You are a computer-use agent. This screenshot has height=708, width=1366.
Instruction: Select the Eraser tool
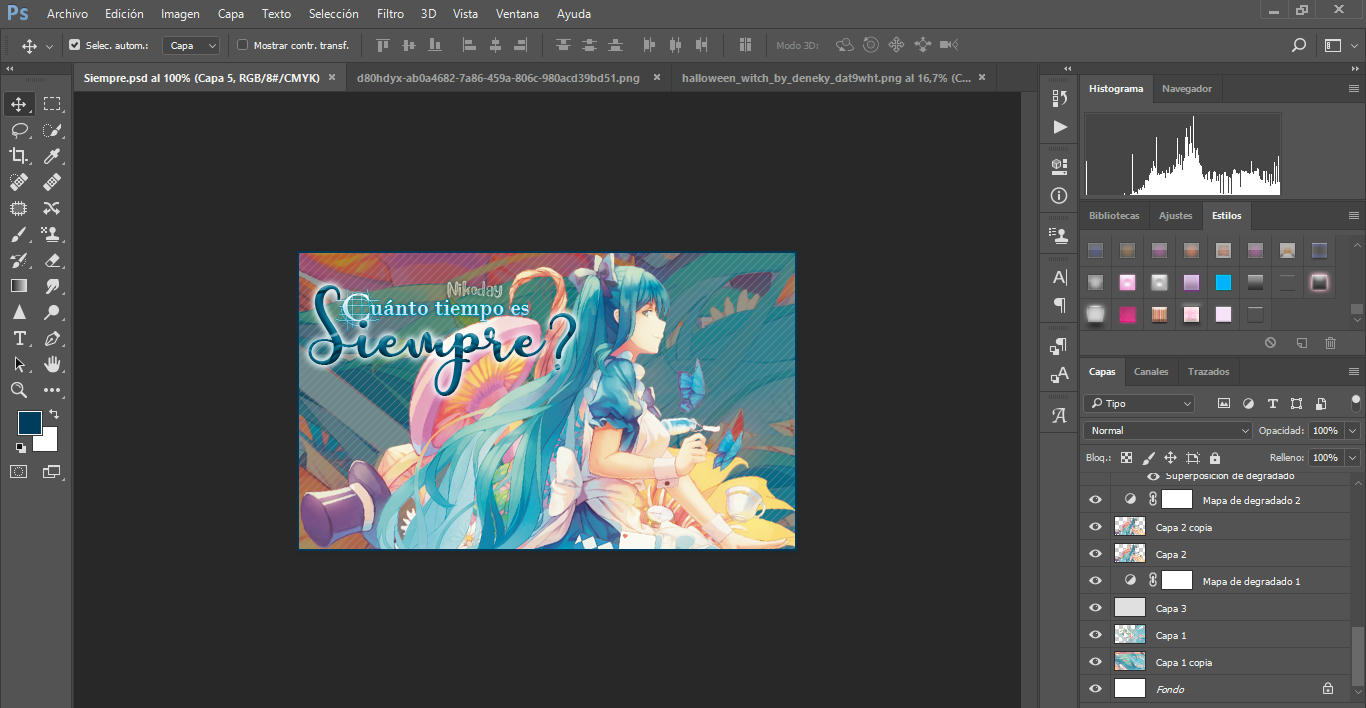click(x=52, y=260)
